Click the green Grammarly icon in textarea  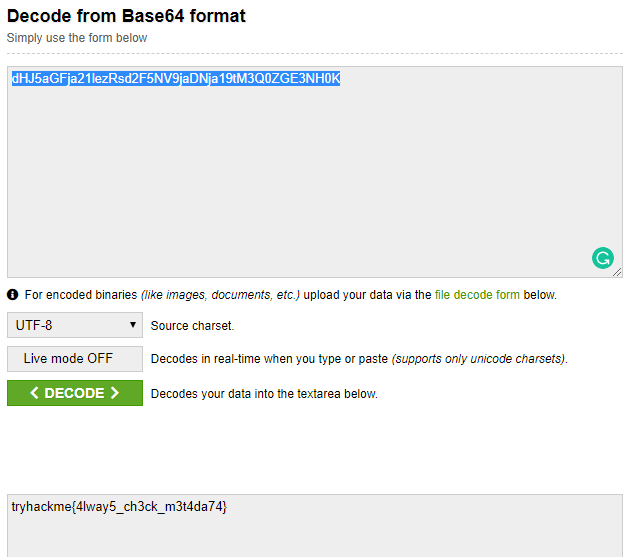[602, 259]
